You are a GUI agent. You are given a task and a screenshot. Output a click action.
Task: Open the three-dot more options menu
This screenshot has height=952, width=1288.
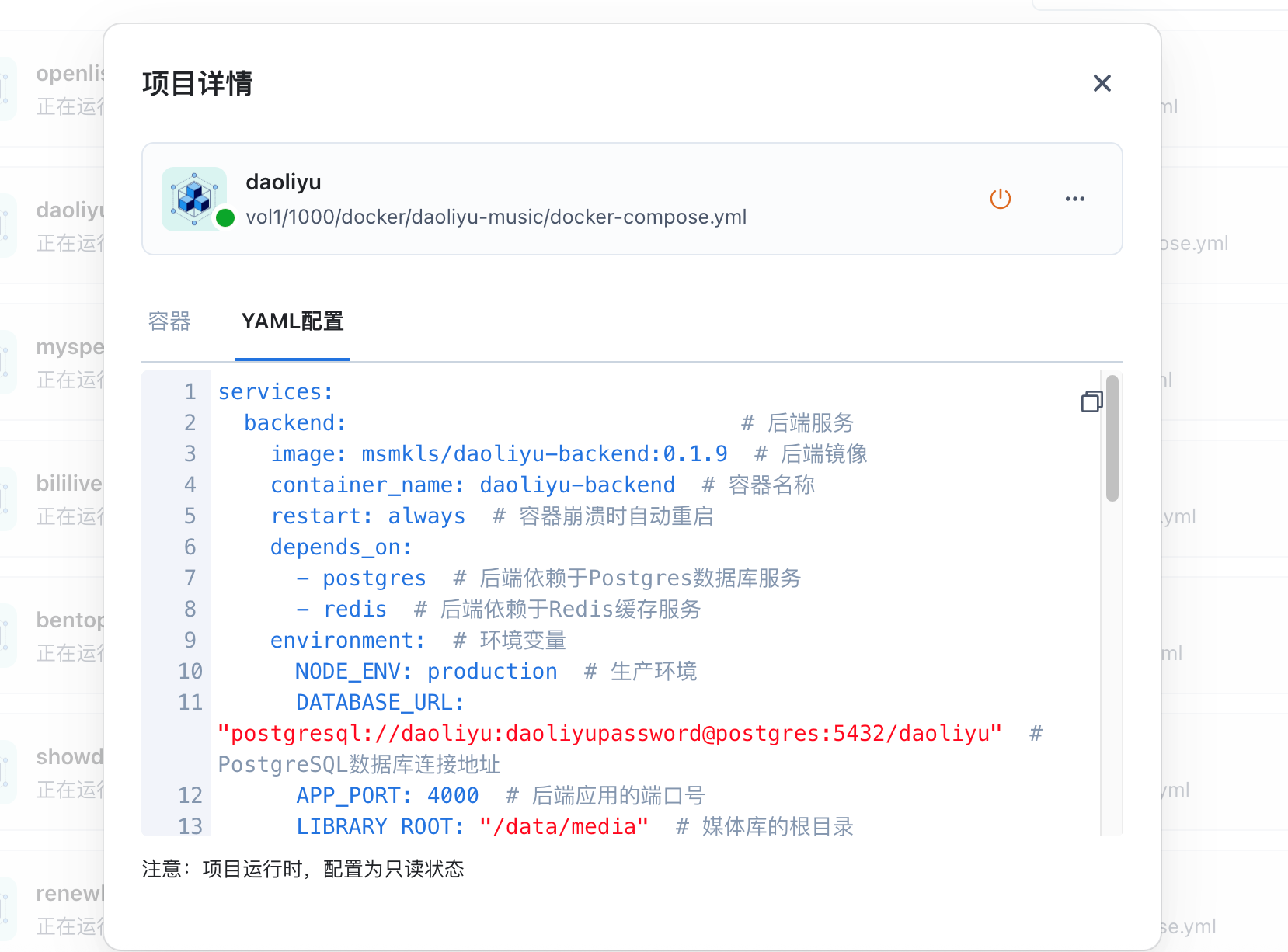coord(1074,199)
